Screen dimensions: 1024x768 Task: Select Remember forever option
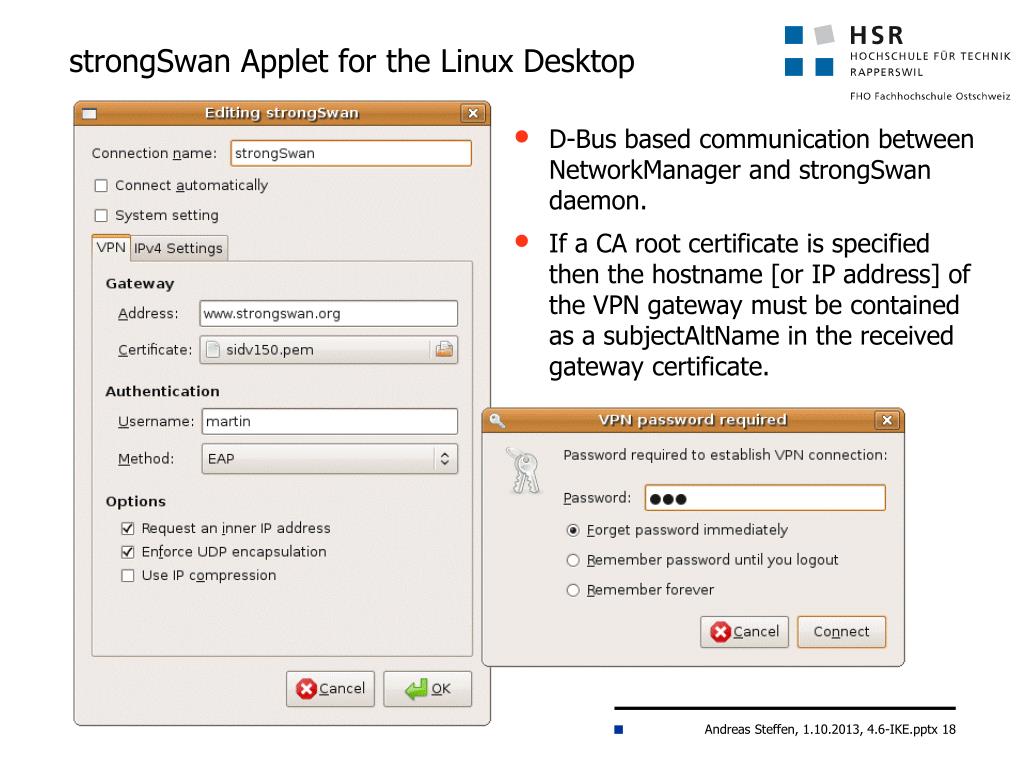pyautogui.click(x=573, y=590)
